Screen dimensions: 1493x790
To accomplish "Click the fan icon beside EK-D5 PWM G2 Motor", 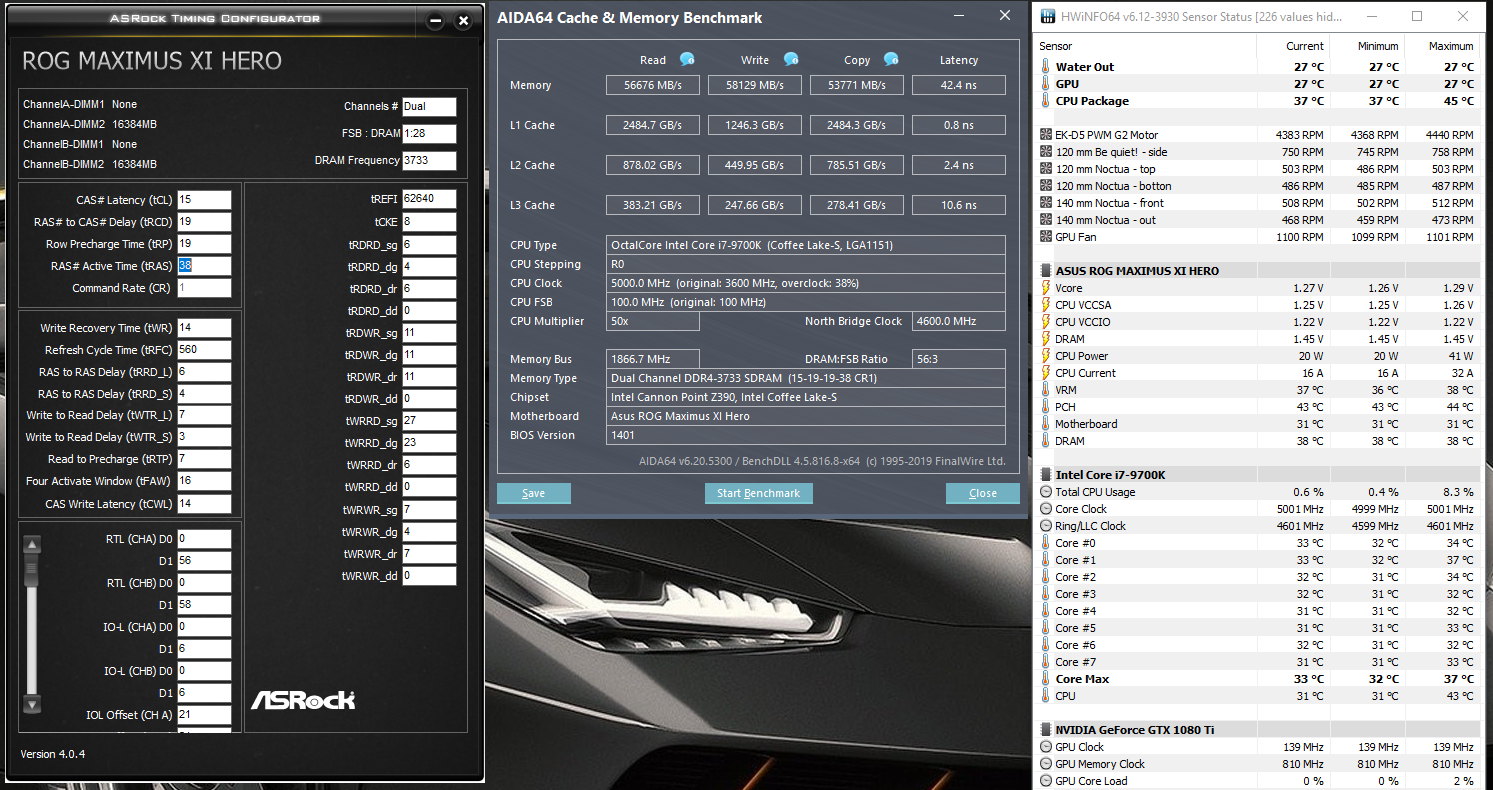I will tap(1046, 135).
